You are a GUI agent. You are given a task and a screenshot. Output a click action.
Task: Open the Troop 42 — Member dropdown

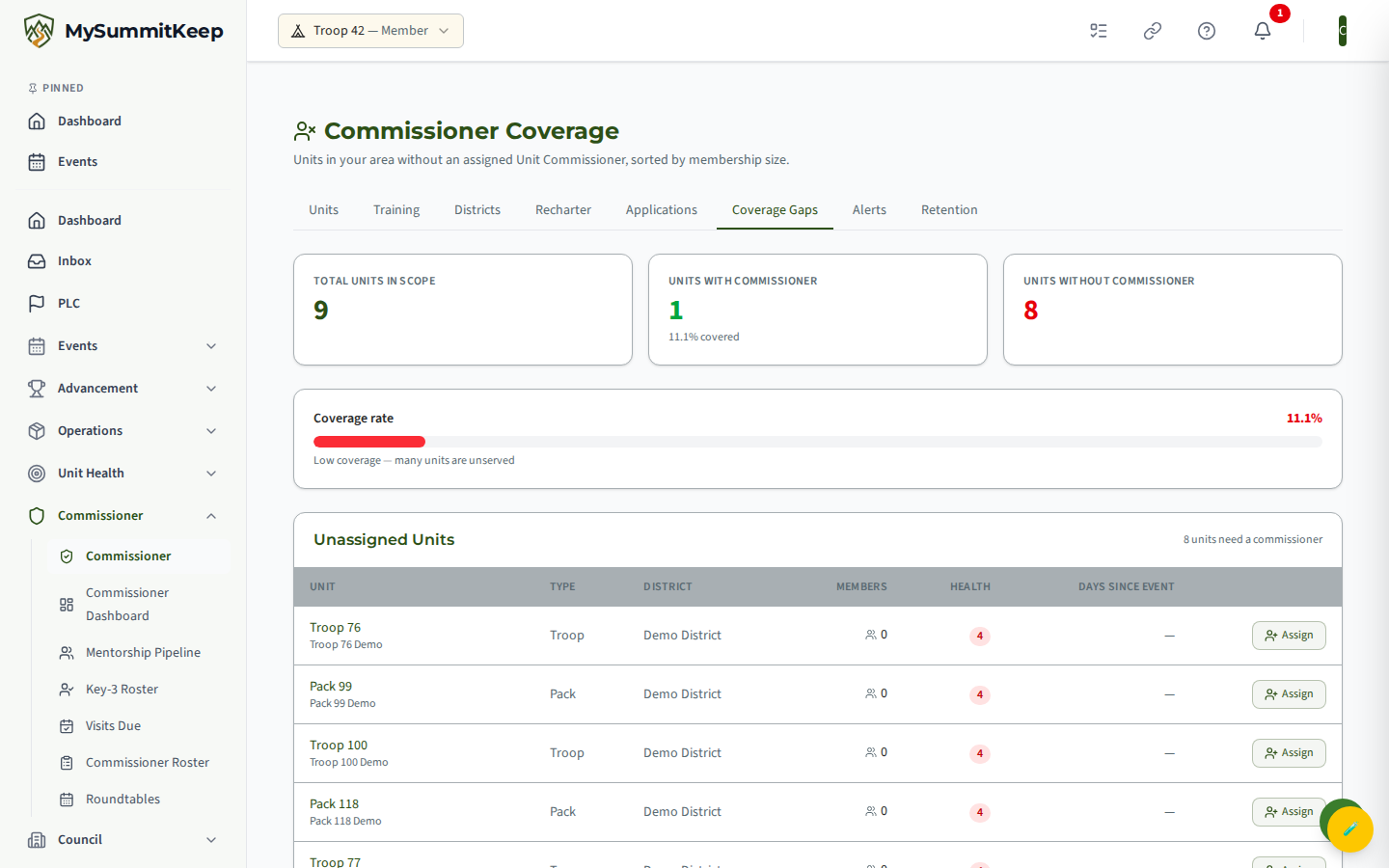click(370, 31)
